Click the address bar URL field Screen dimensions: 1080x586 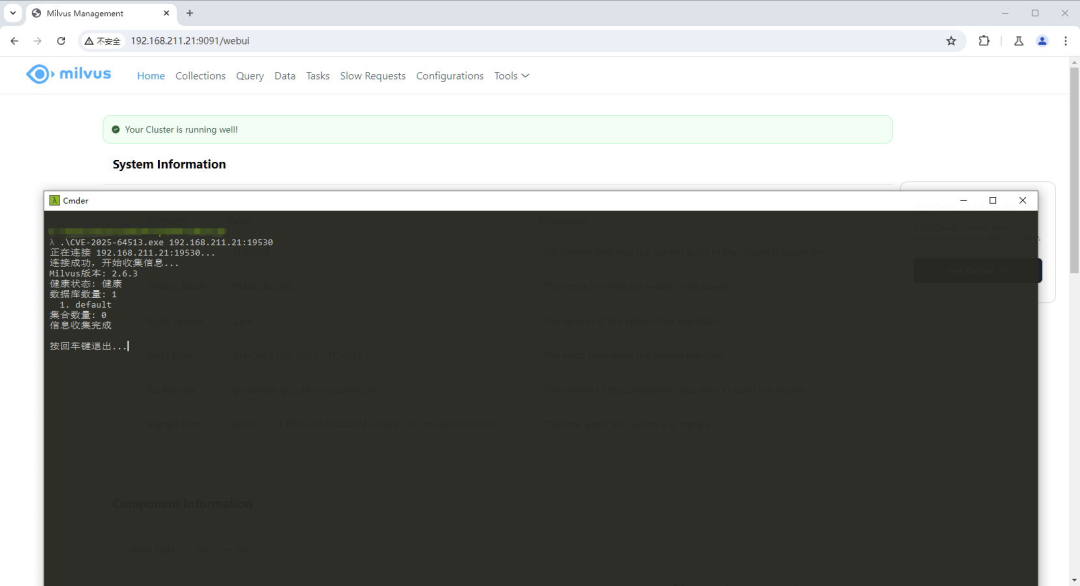pos(500,41)
